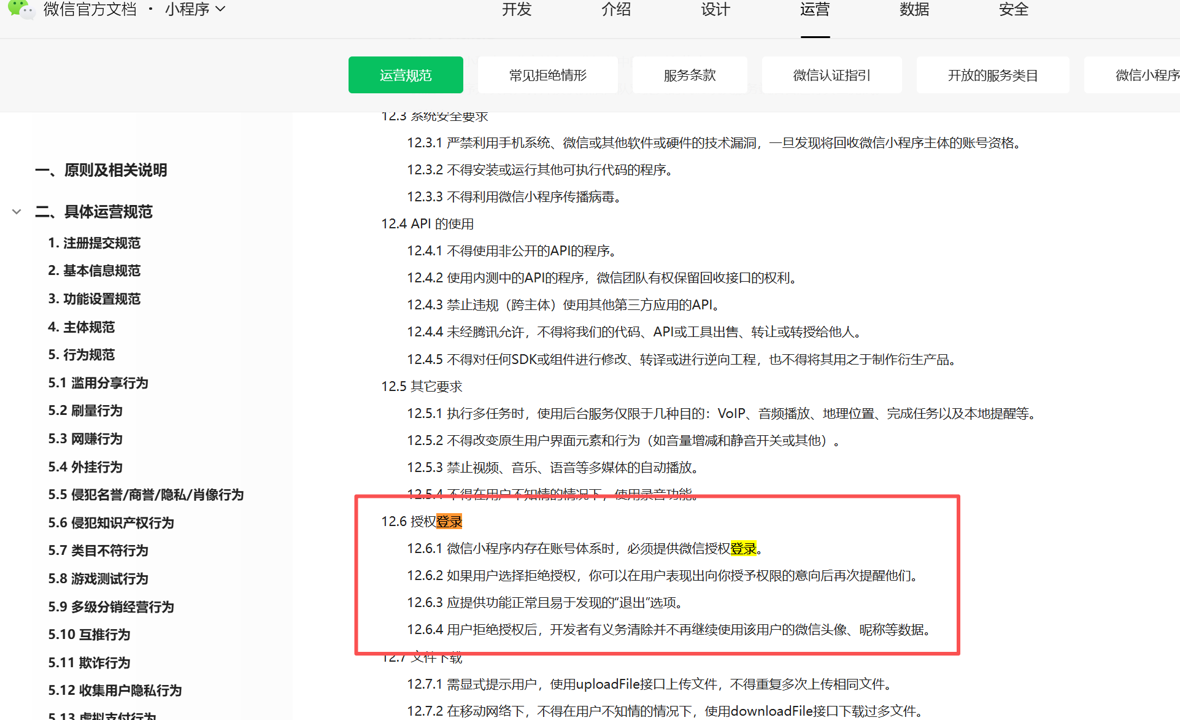Jump to 4. 主体规范

pyautogui.click(x=81, y=327)
